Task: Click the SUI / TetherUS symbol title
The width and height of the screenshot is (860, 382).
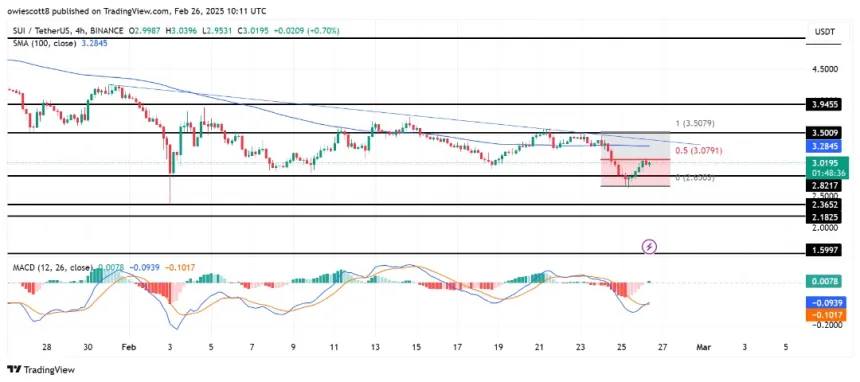Action: point(38,31)
